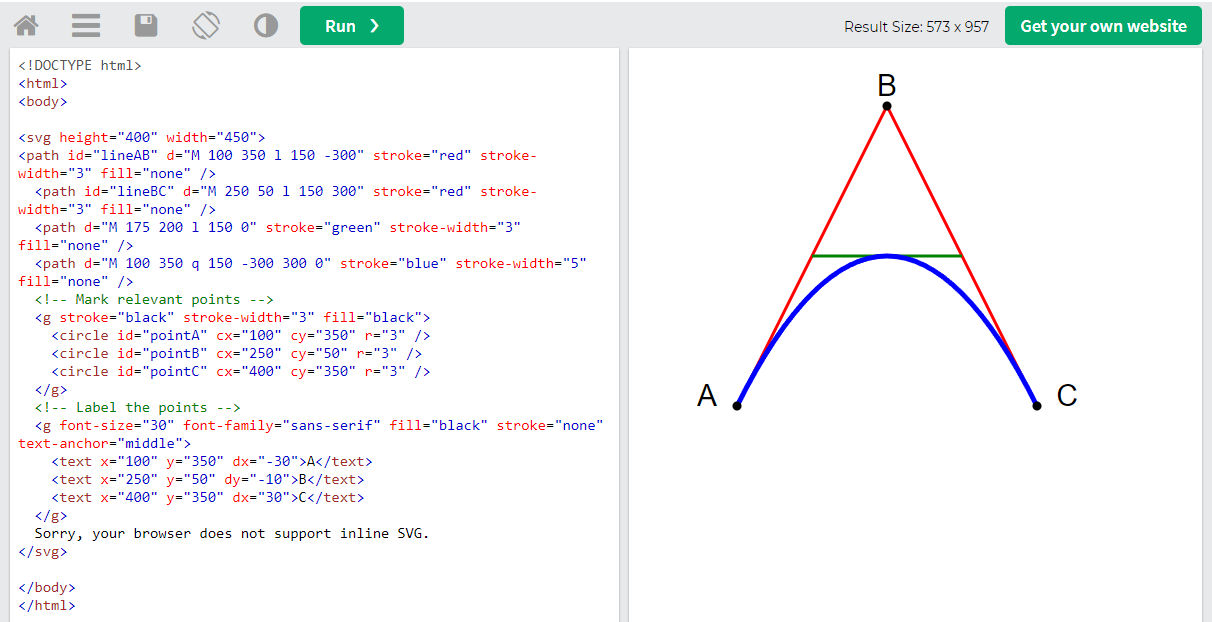Run the code with the Run button
This screenshot has width=1212, height=622.
(x=352, y=26)
